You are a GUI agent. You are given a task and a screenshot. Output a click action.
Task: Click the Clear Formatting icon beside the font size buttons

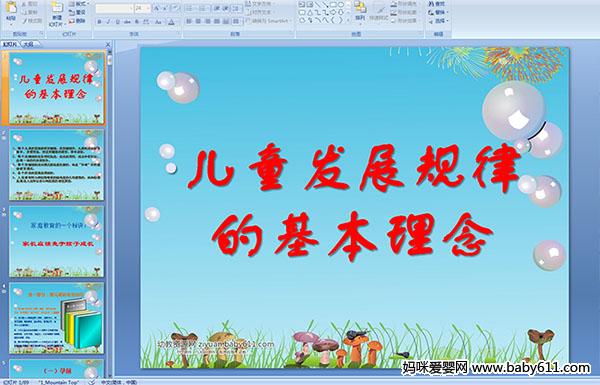tap(175, 8)
